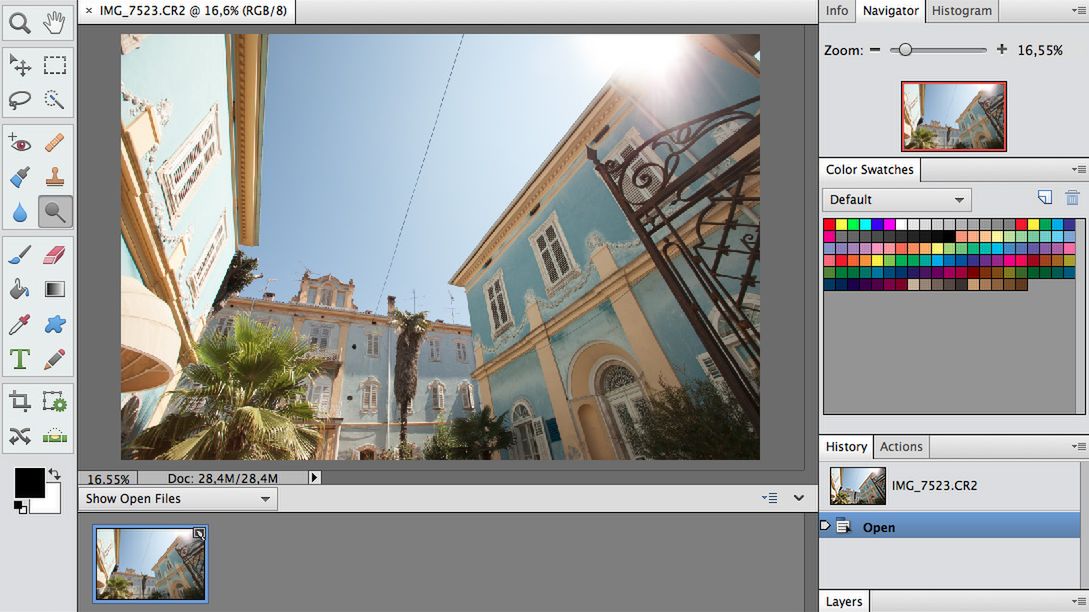
Task: Choose the Gradient tool
Action: (x=55, y=288)
